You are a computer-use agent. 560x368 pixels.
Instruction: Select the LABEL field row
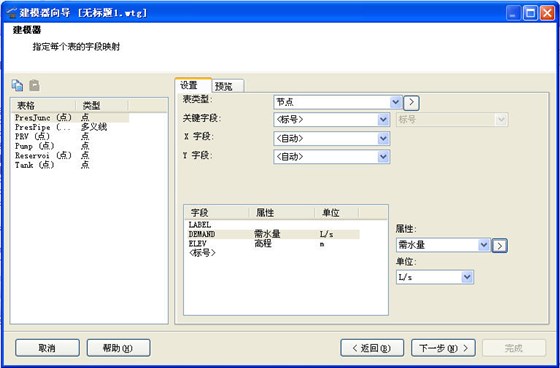tap(273, 225)
